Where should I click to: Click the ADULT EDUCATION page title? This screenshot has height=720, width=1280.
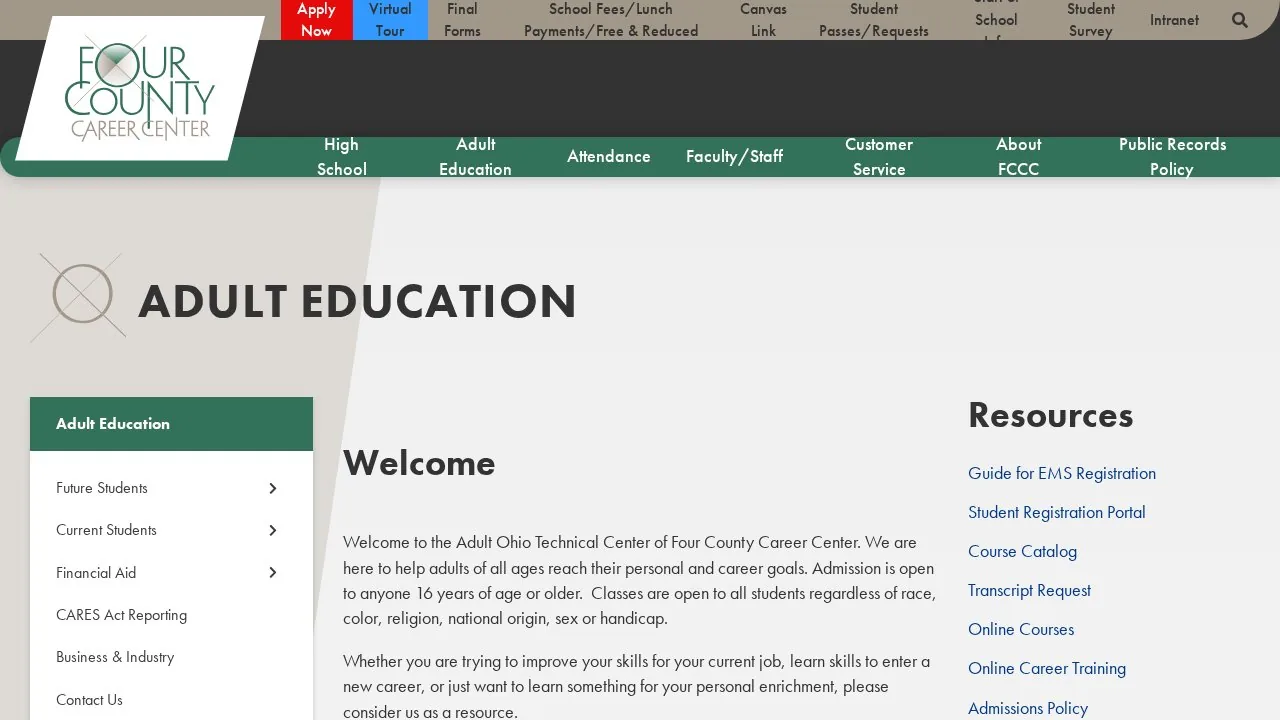click(358, 302)
